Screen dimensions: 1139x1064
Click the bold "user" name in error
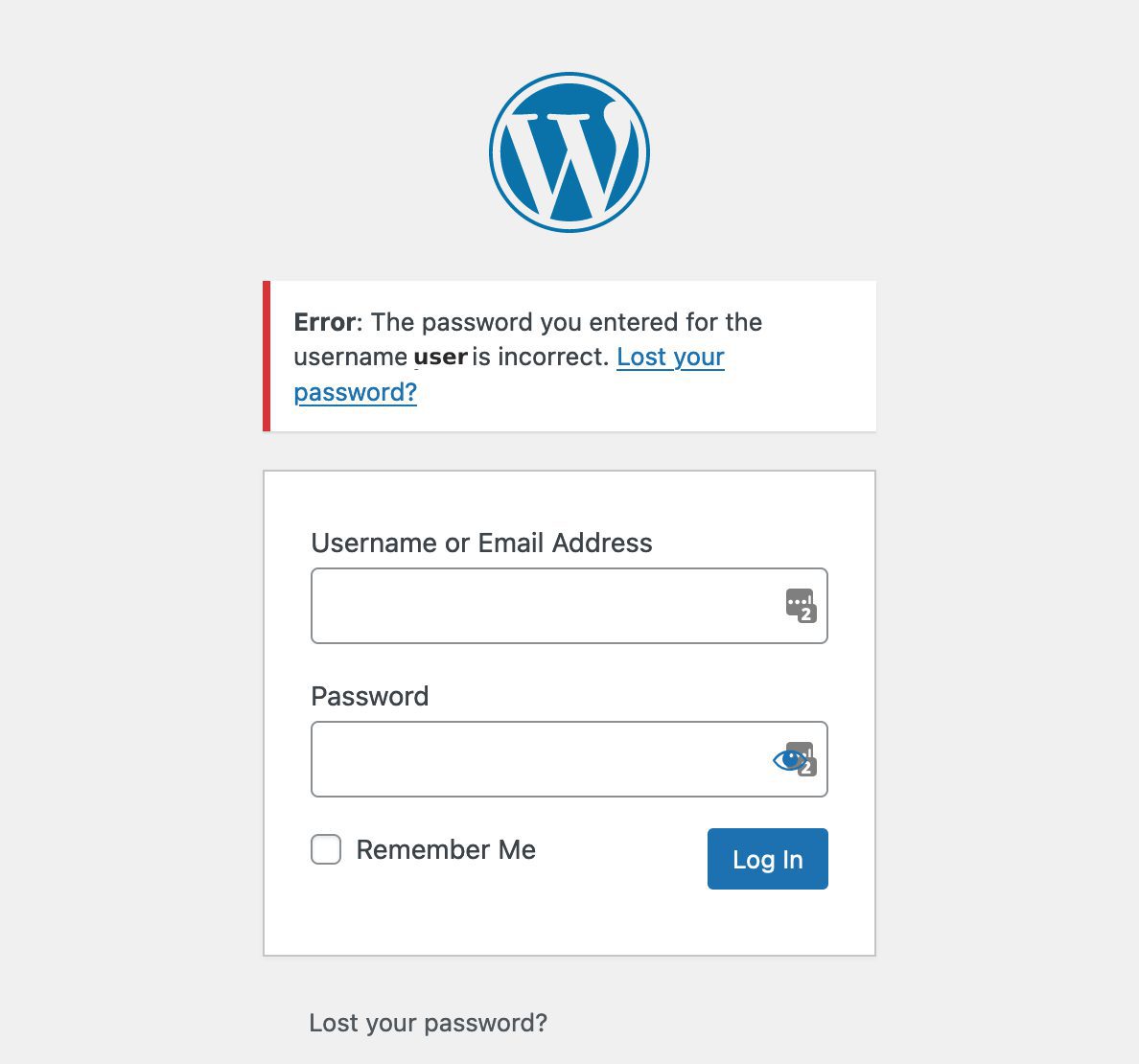tap(440, 358)
